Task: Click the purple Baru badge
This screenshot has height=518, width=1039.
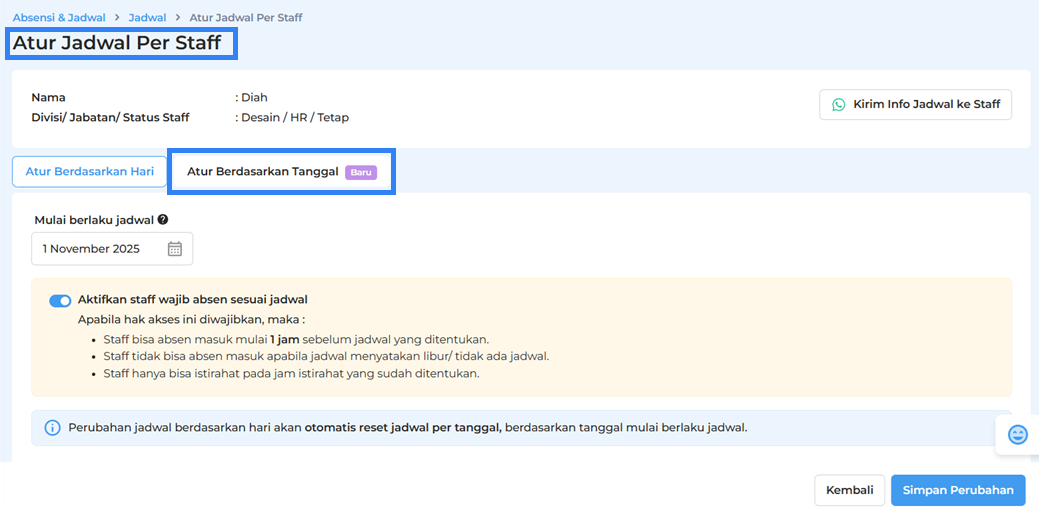Action: coord(361,172)
